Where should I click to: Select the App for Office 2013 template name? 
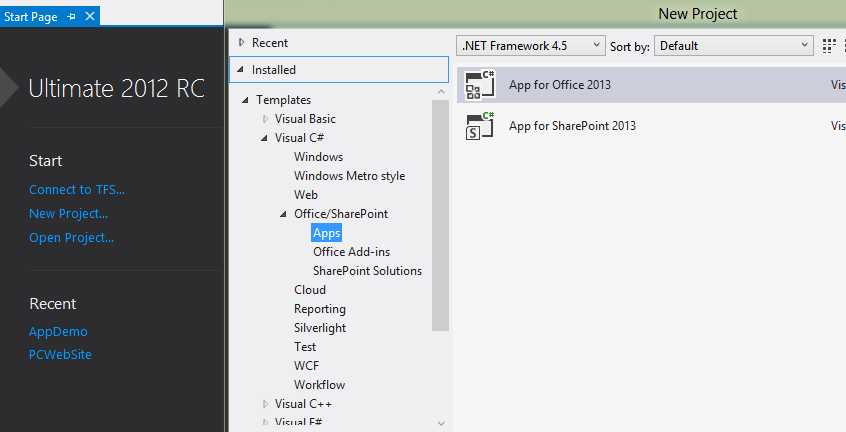(560, 85)
